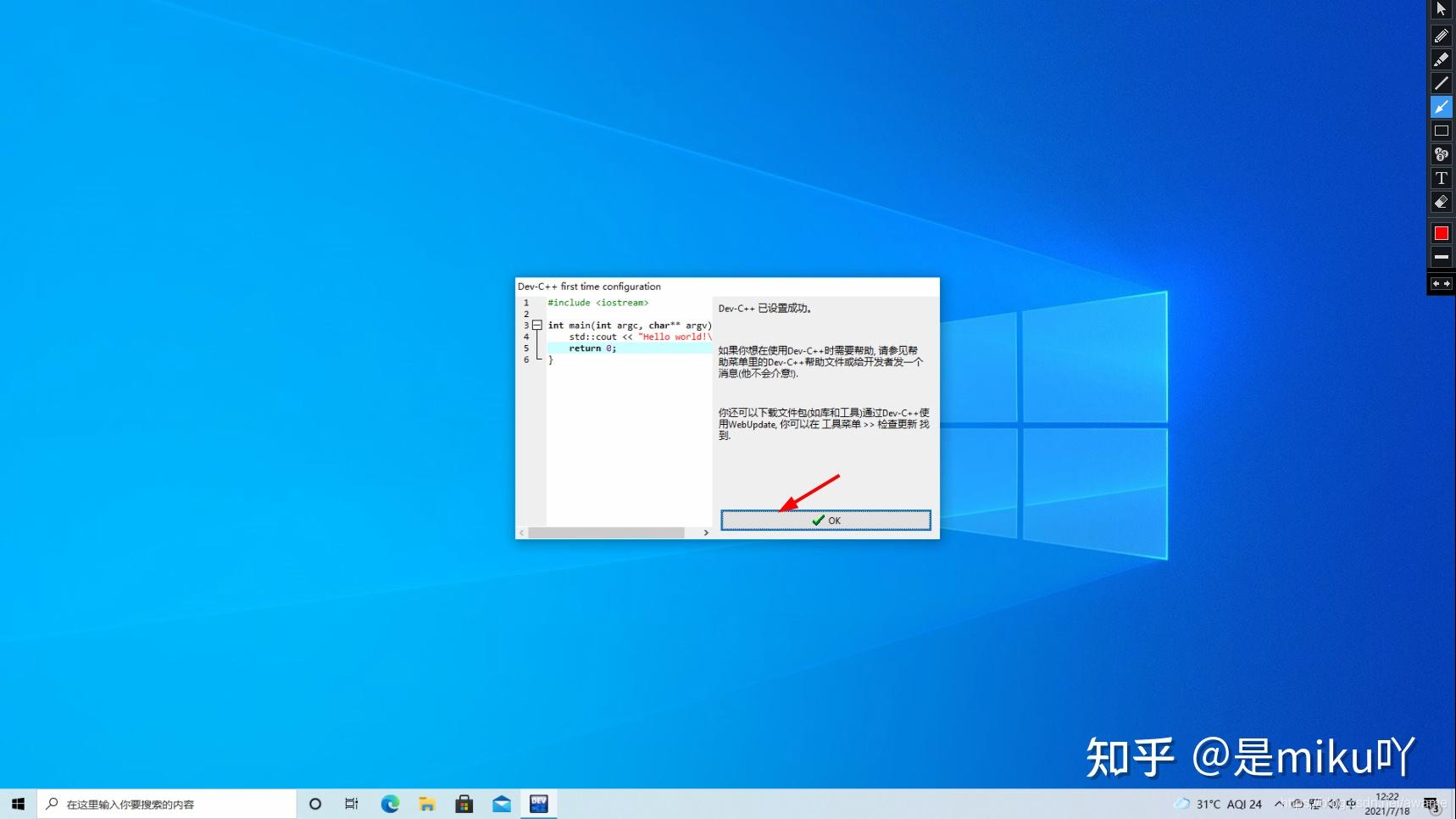Open the Start menu

click(x=17, y=803)
